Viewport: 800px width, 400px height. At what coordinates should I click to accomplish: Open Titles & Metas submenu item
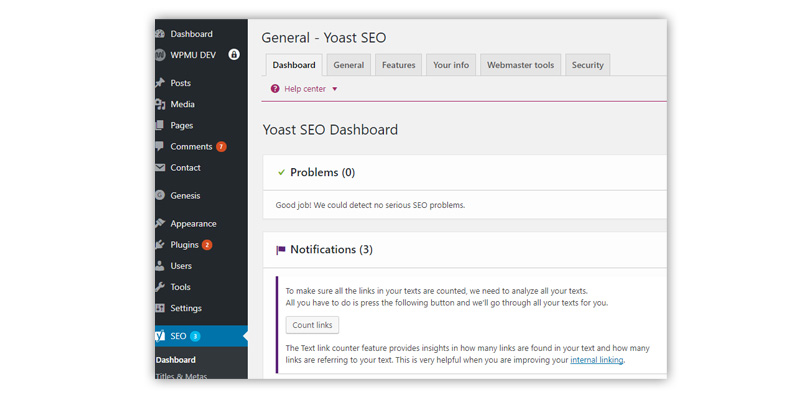tap(183, 376)
